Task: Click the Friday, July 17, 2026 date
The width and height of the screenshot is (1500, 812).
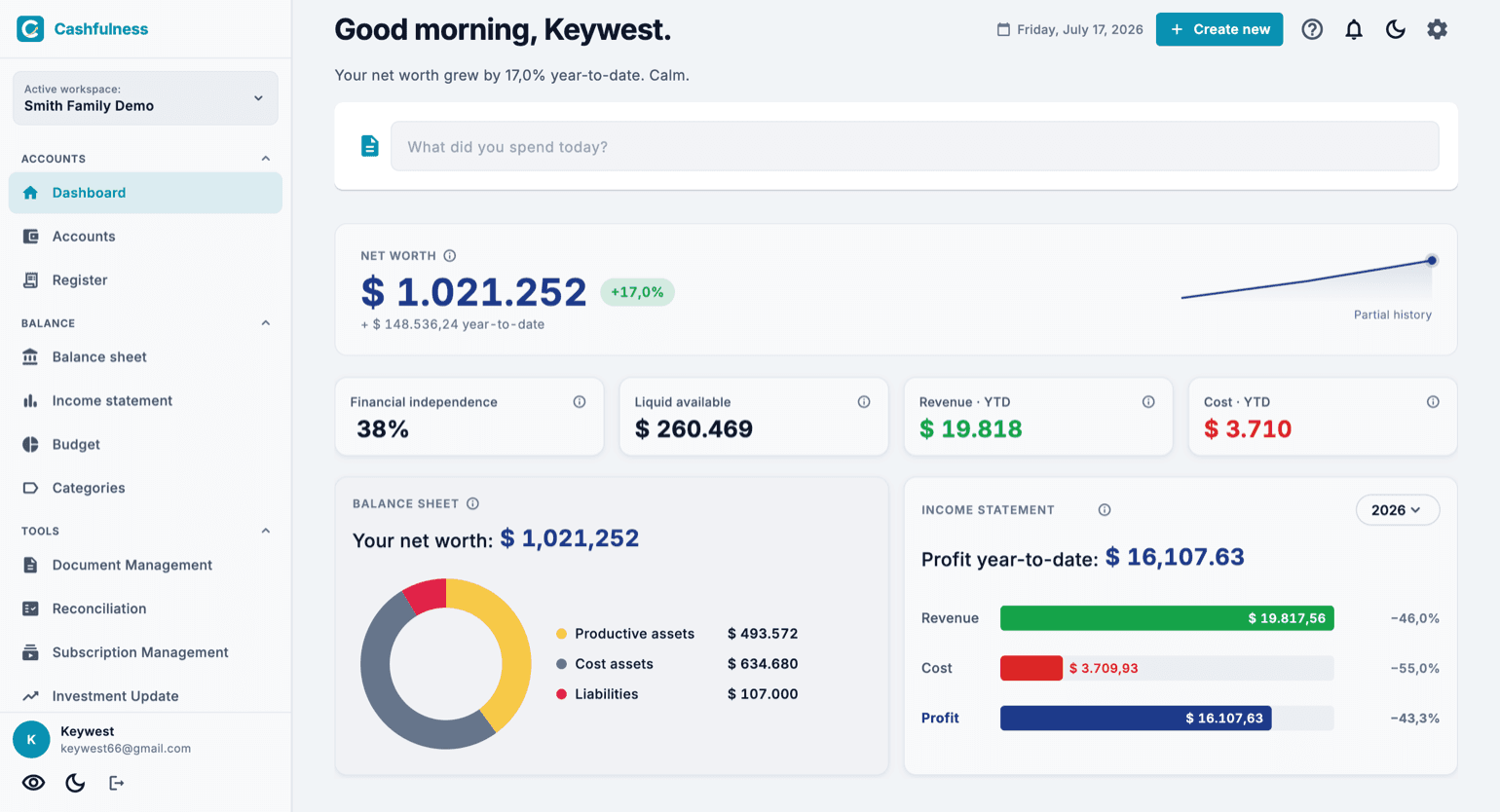Action: [x=1080, y=29]
